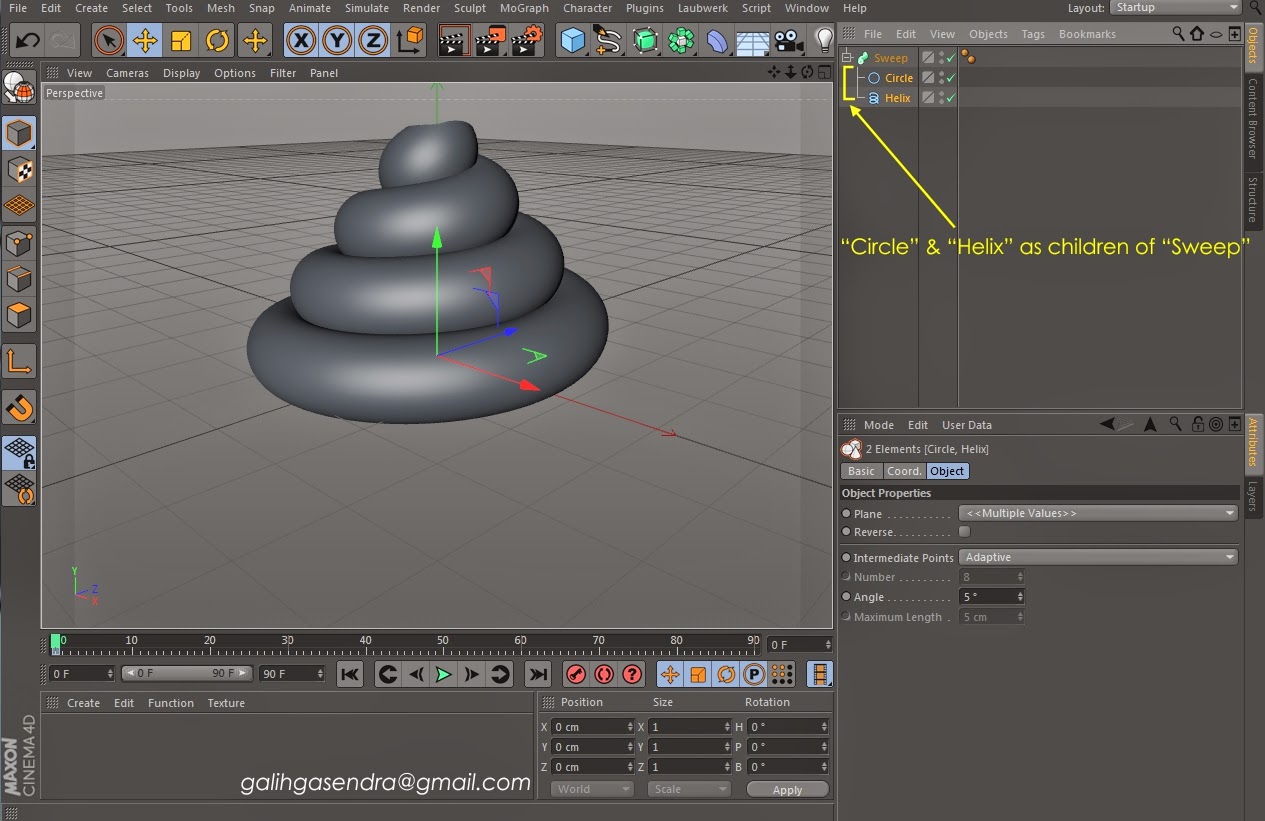
Task: Toggle Z axis lock
Action: click(x=373, y=41)
